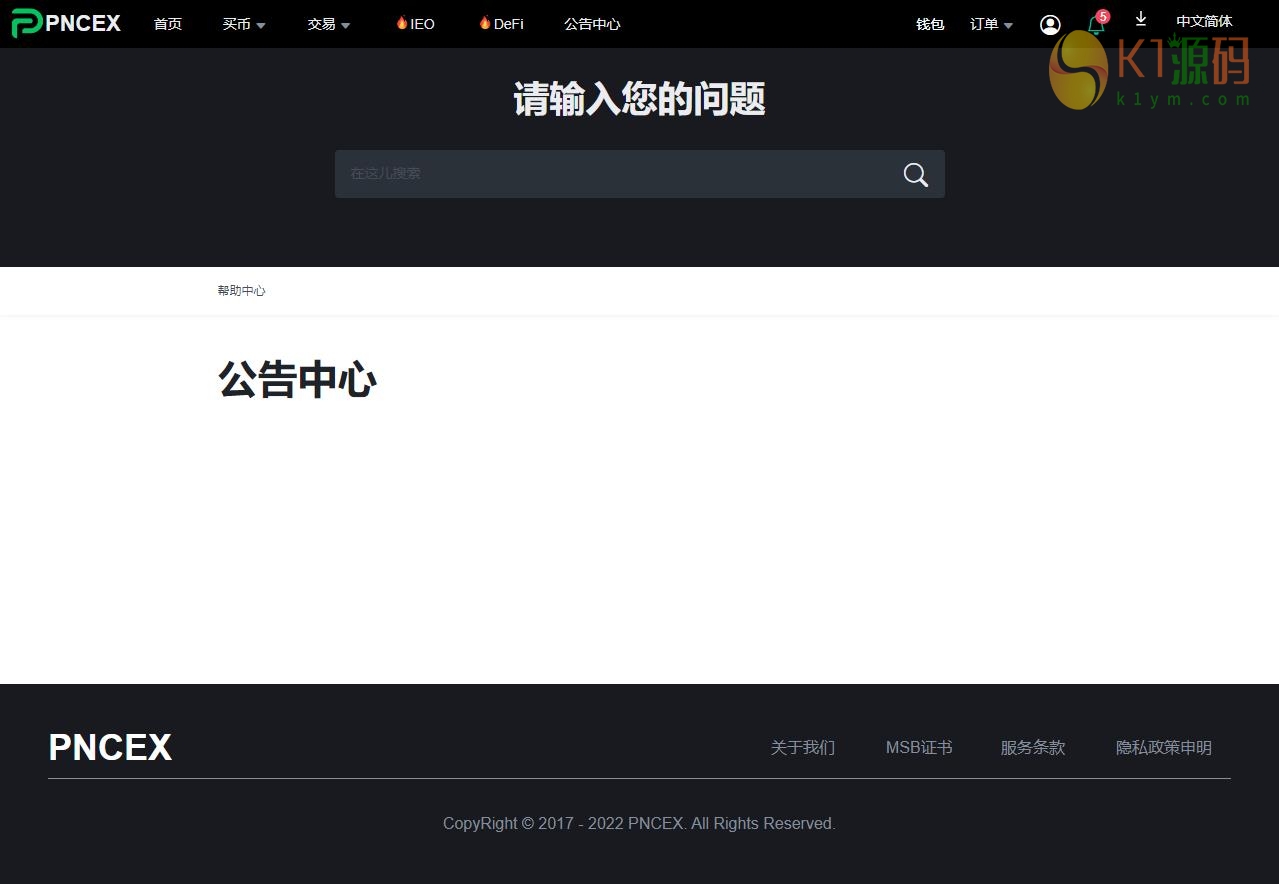The width and height of the screenshot is (1279, 884).
Task: Open the DeFi menu item
Action: pyautogui.click(x=501, y=24)
